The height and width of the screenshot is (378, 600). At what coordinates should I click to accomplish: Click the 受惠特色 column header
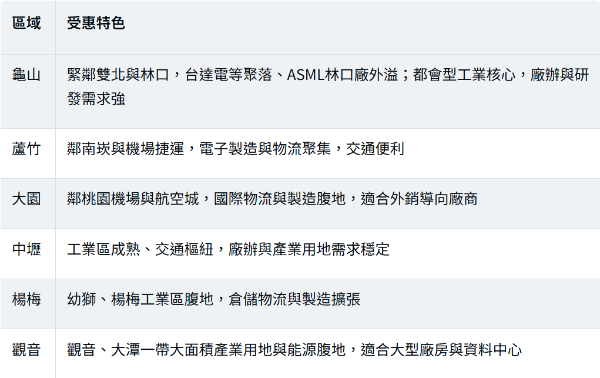point(96,23)
